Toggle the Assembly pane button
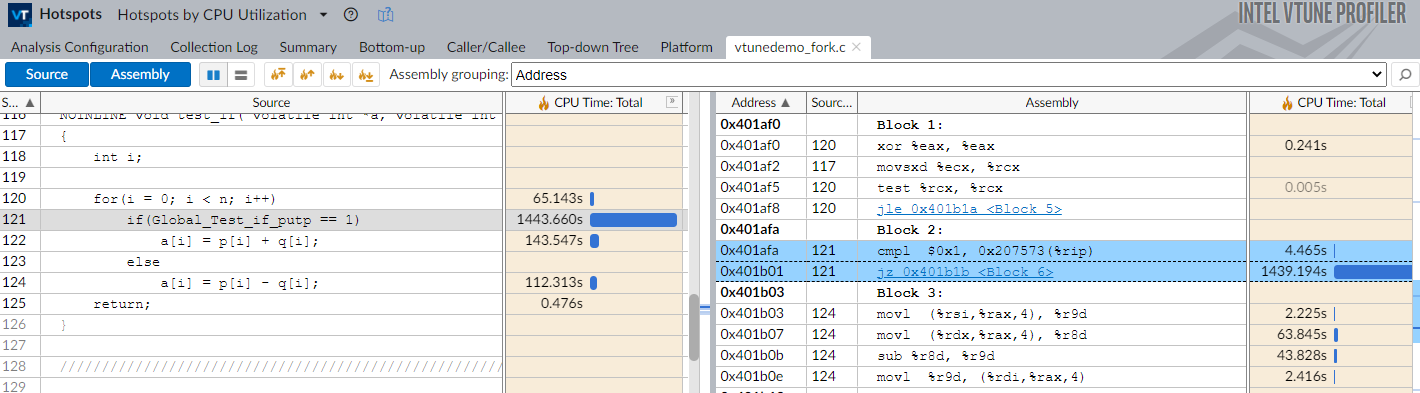This screenshot has height=393, width=1420. click(x=140, y=75)
